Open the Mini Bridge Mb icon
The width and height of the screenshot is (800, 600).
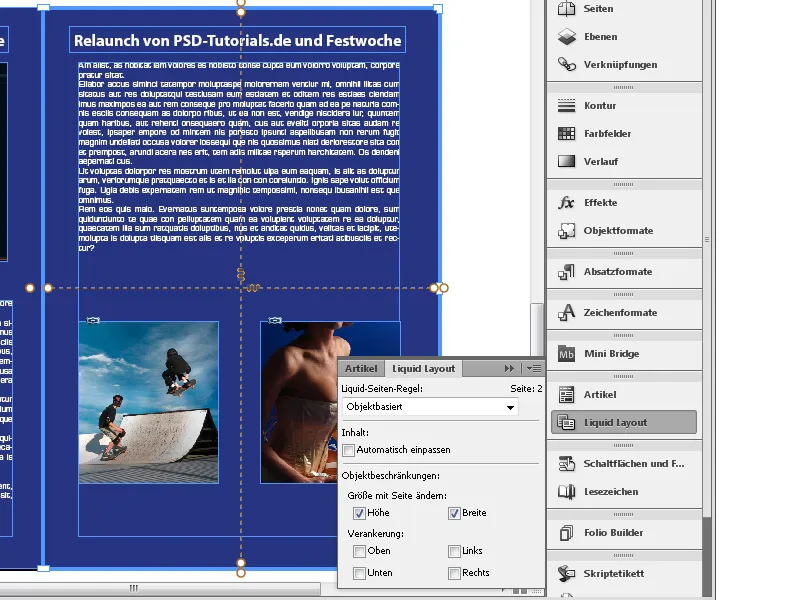566,354
